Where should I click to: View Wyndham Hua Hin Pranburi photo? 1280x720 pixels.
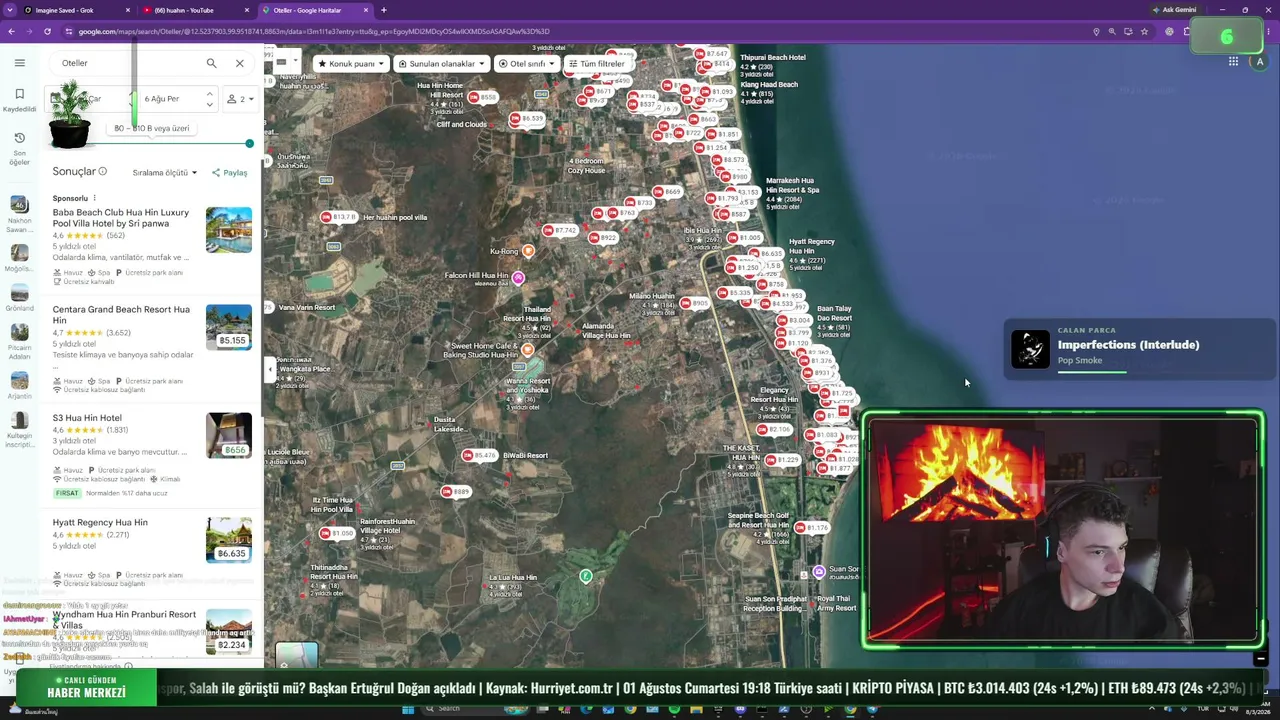229,631
